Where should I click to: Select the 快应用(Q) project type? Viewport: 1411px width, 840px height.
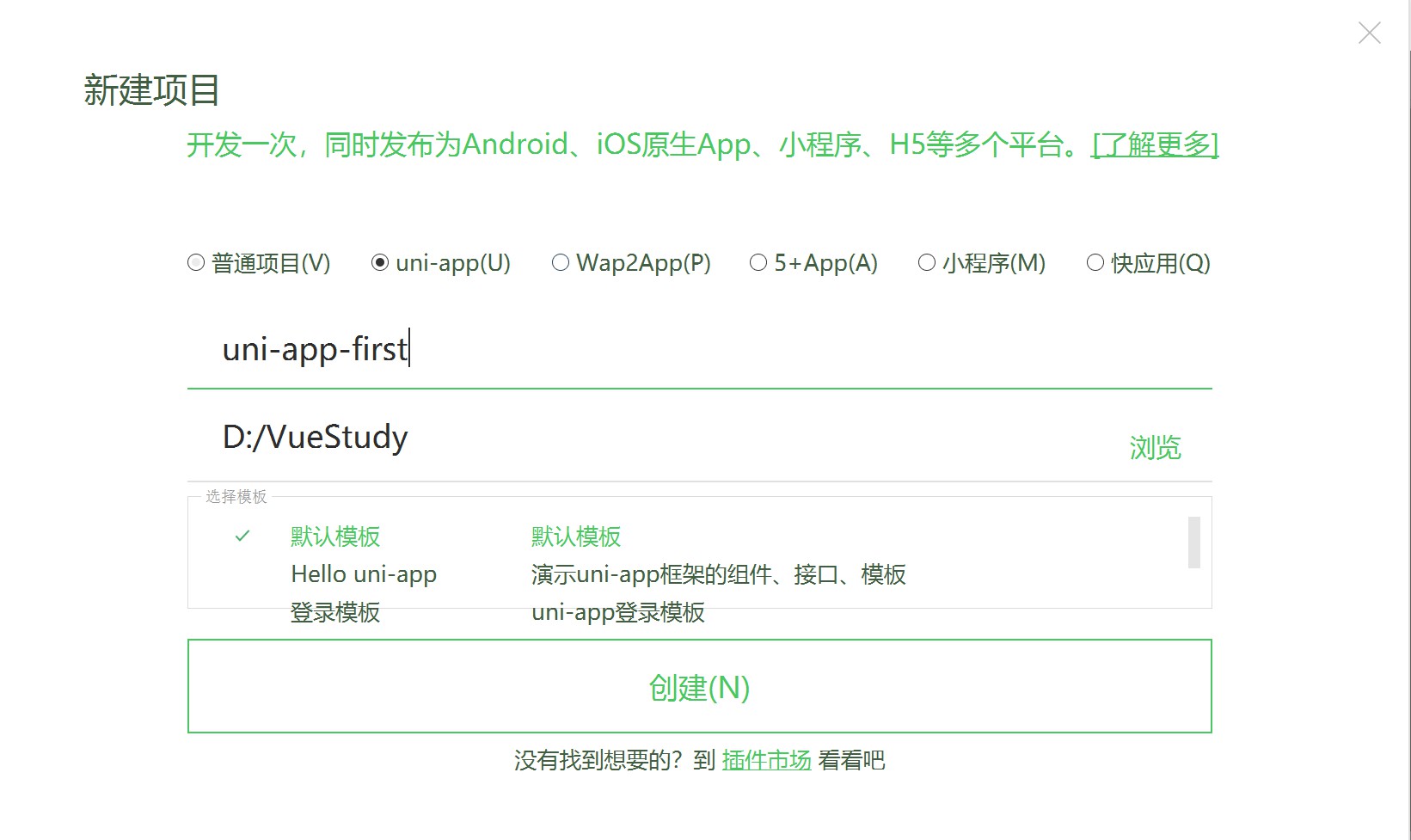point(1095,263)
